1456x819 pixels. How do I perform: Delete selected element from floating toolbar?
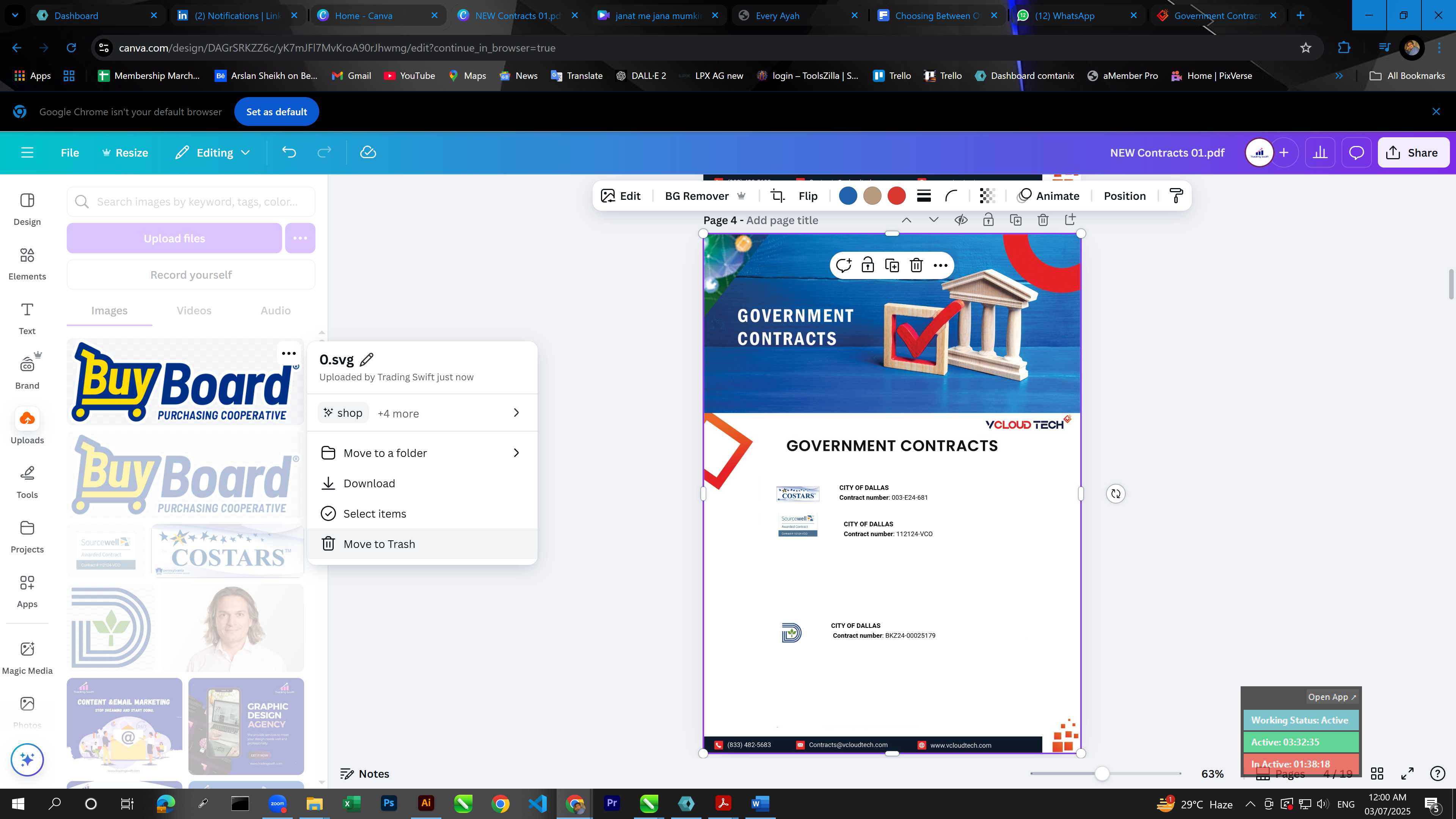pyautogui.click(x=916, y=265)
